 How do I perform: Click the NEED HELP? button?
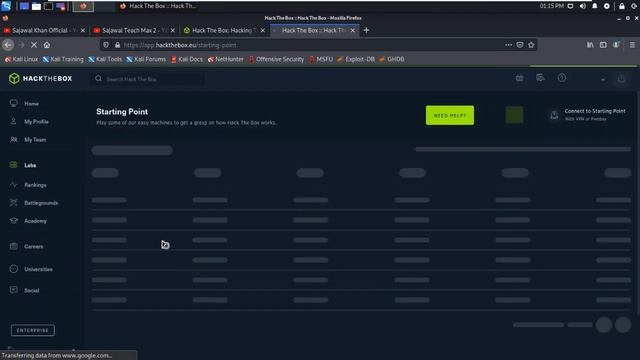tap(450, 116)
